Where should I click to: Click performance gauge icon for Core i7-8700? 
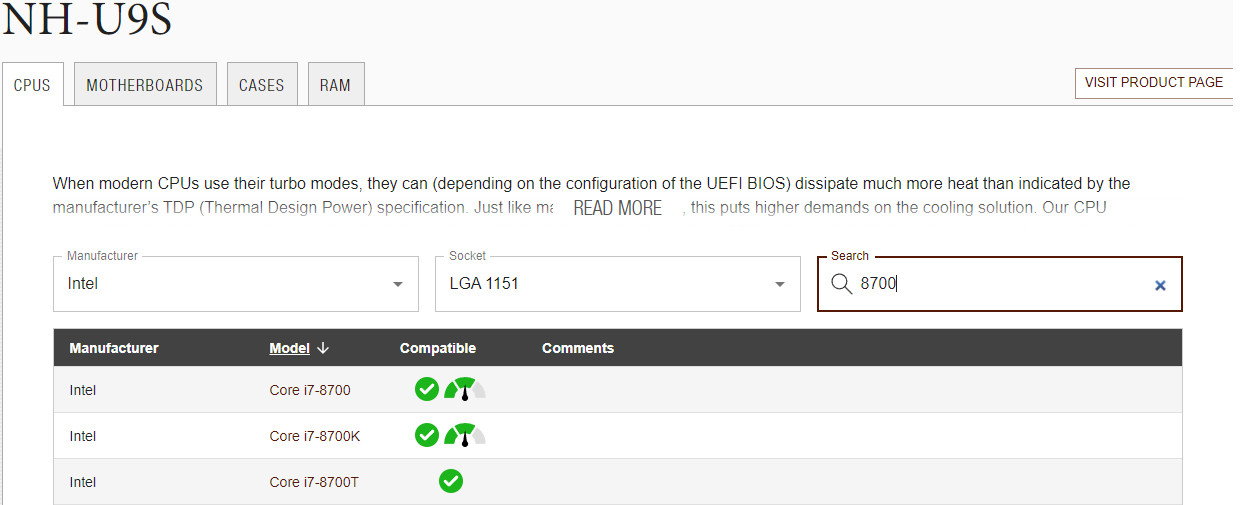pyautogui.click(x=464, y=389)
